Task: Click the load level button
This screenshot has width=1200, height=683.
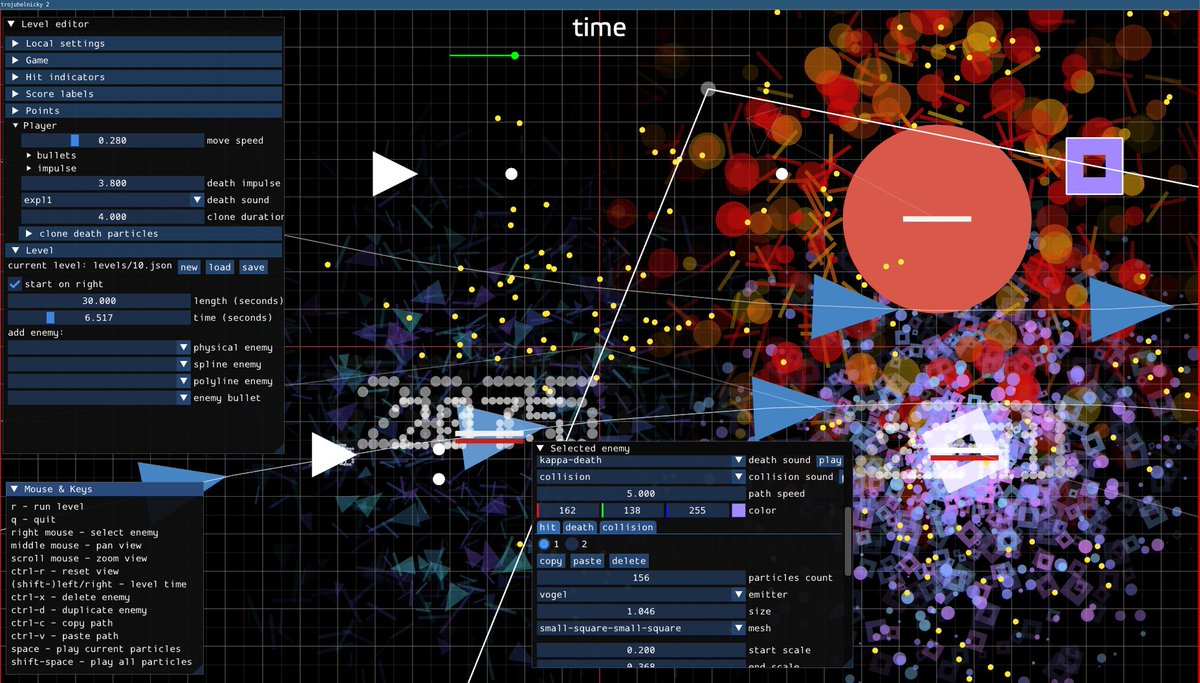Action: click(220, 267)
